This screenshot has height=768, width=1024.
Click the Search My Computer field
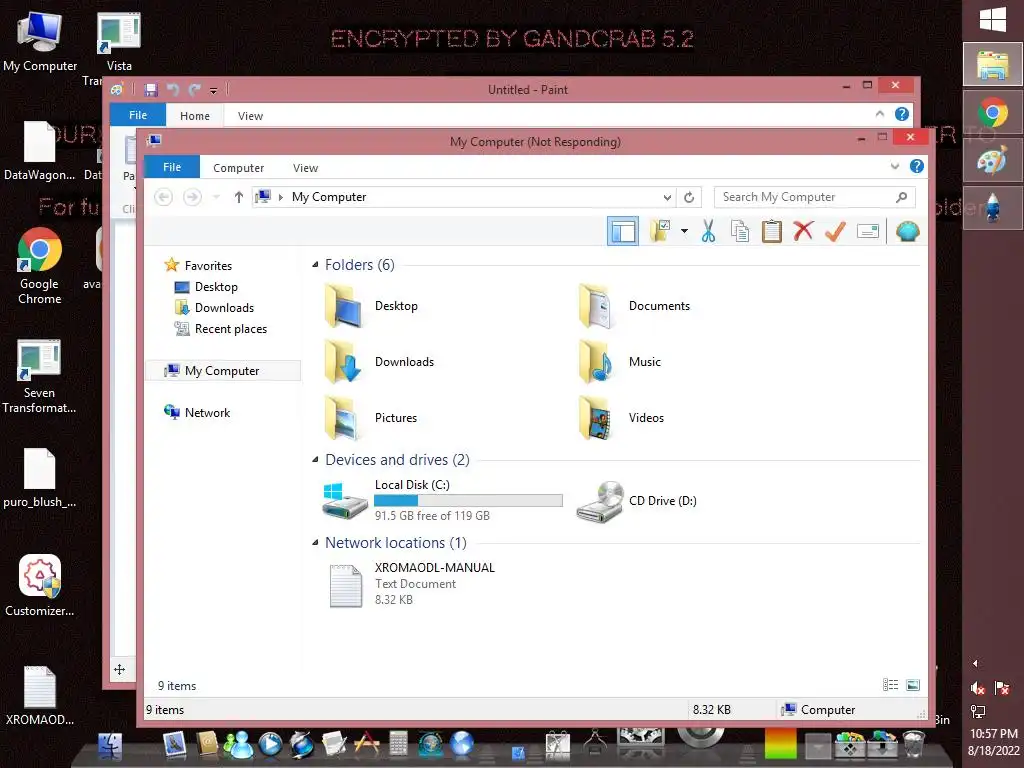coord(814,197)
